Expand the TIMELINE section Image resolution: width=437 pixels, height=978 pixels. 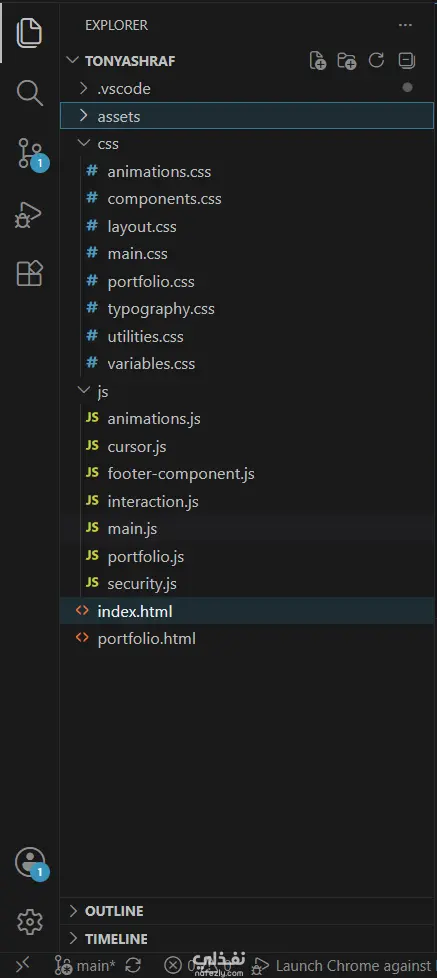(x=247, y=938)
